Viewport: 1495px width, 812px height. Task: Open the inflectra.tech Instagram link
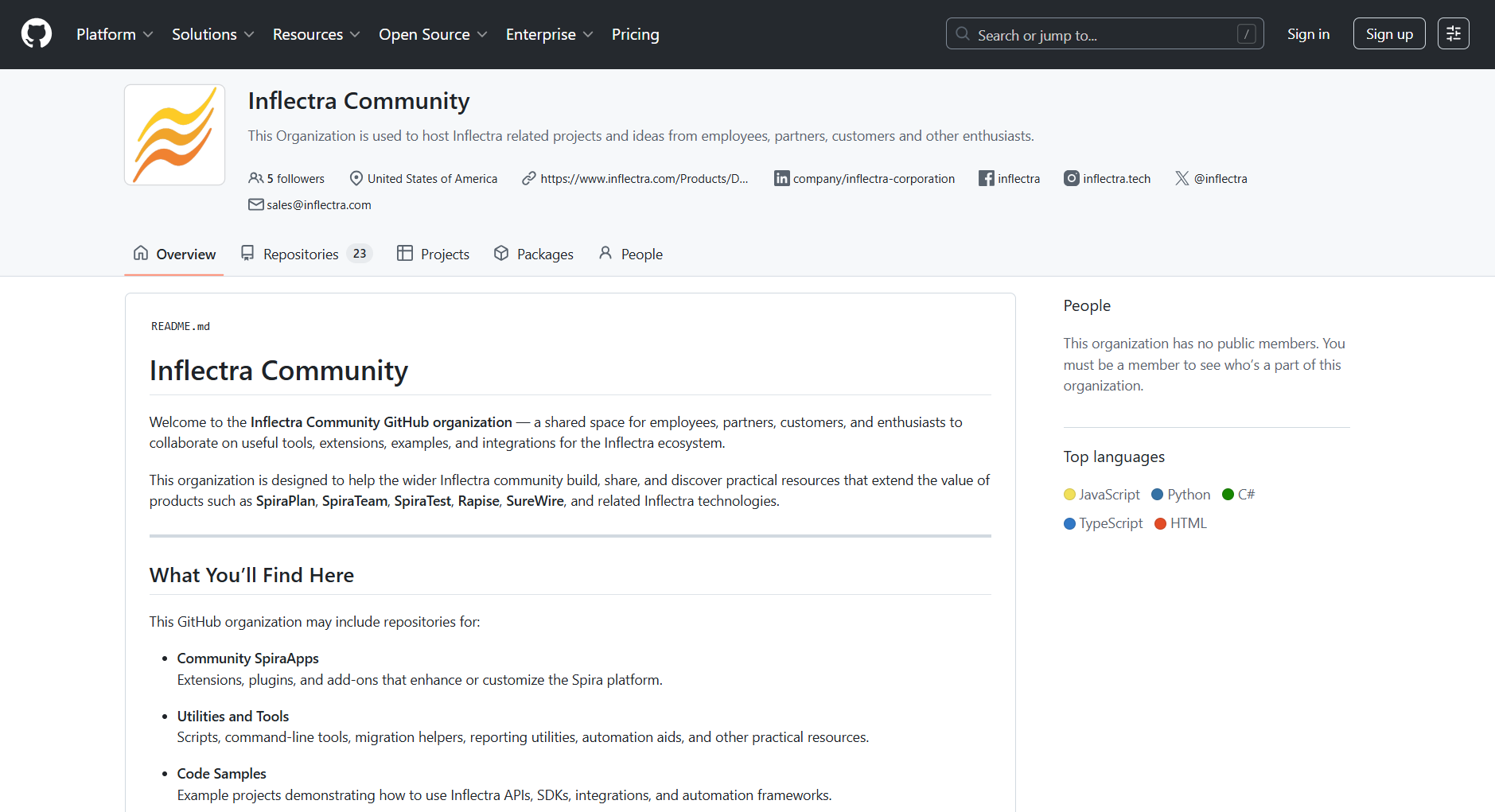1116,179
